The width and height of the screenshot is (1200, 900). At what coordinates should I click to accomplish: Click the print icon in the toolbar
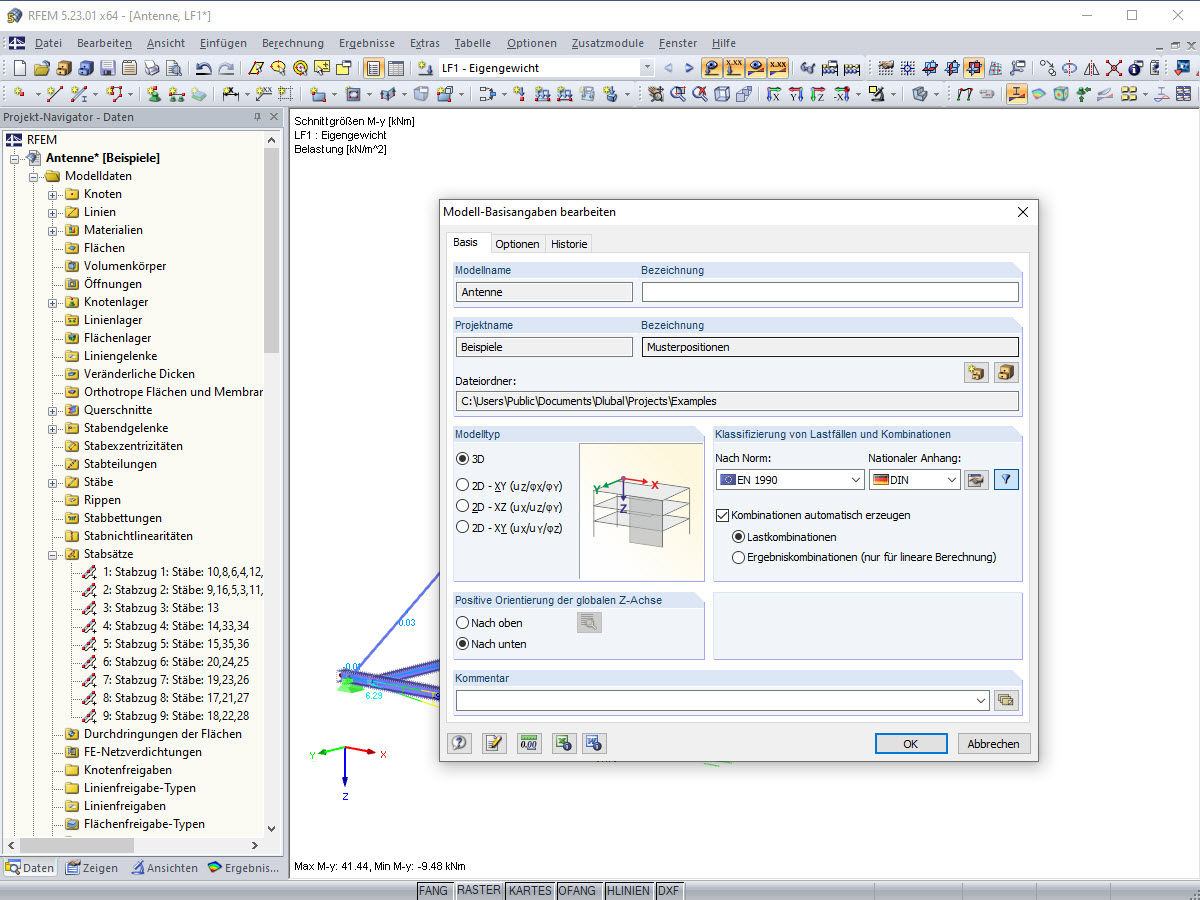click(151, 68)
